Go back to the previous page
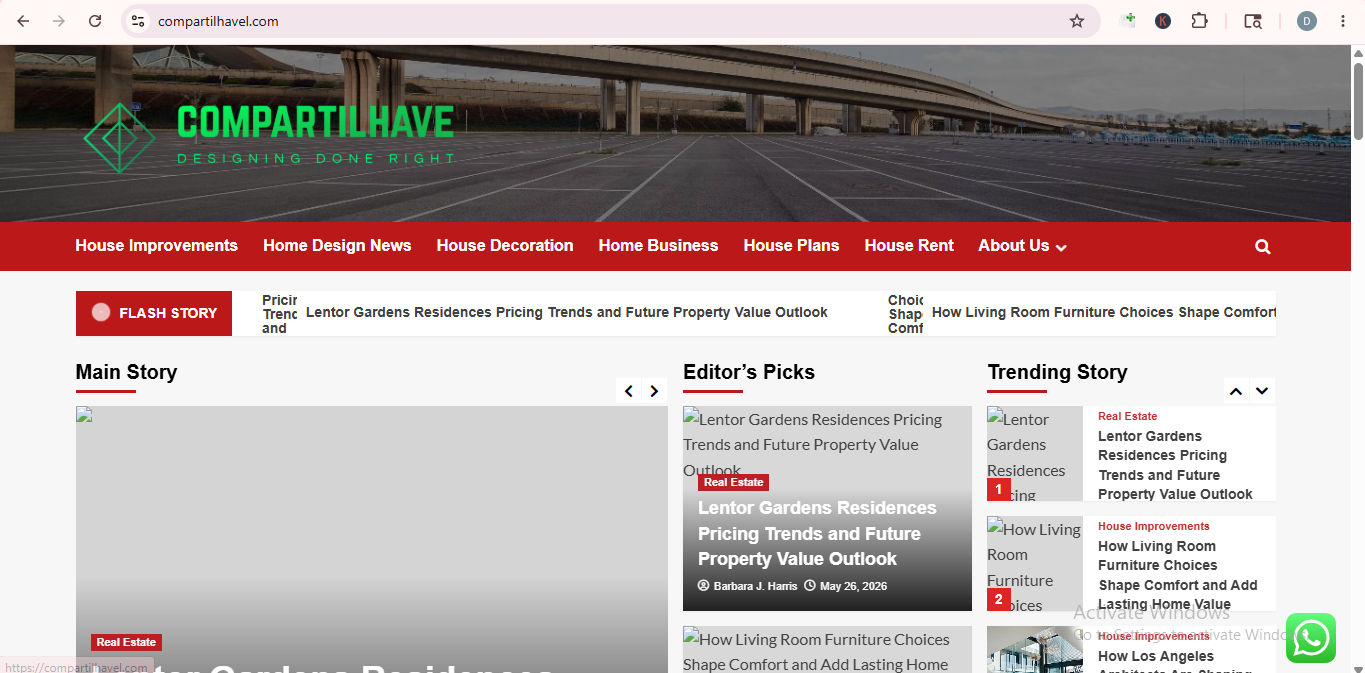Screen dimensions: 1365x673 (23, 21)
